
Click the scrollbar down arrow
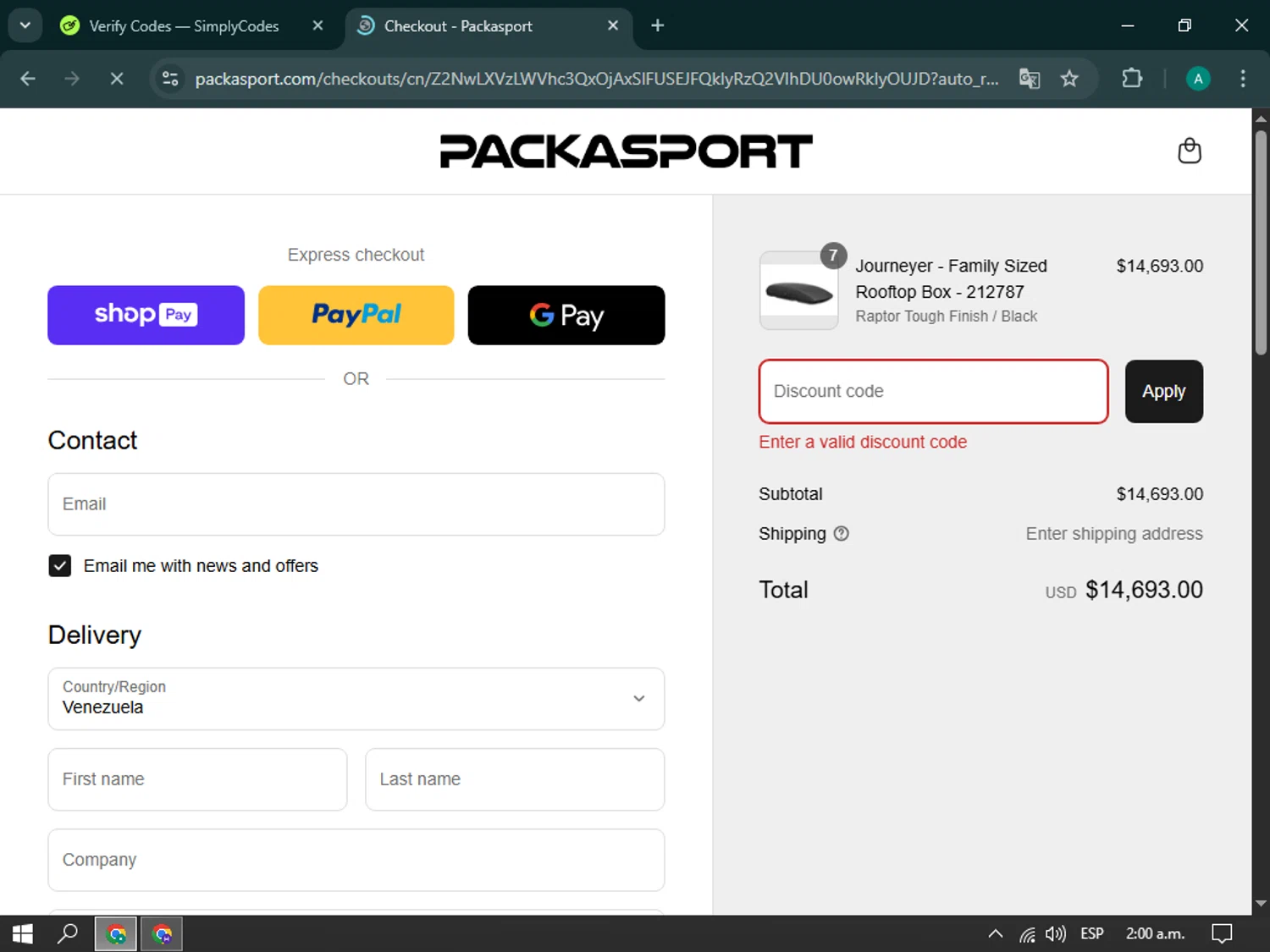[1261, 903]
